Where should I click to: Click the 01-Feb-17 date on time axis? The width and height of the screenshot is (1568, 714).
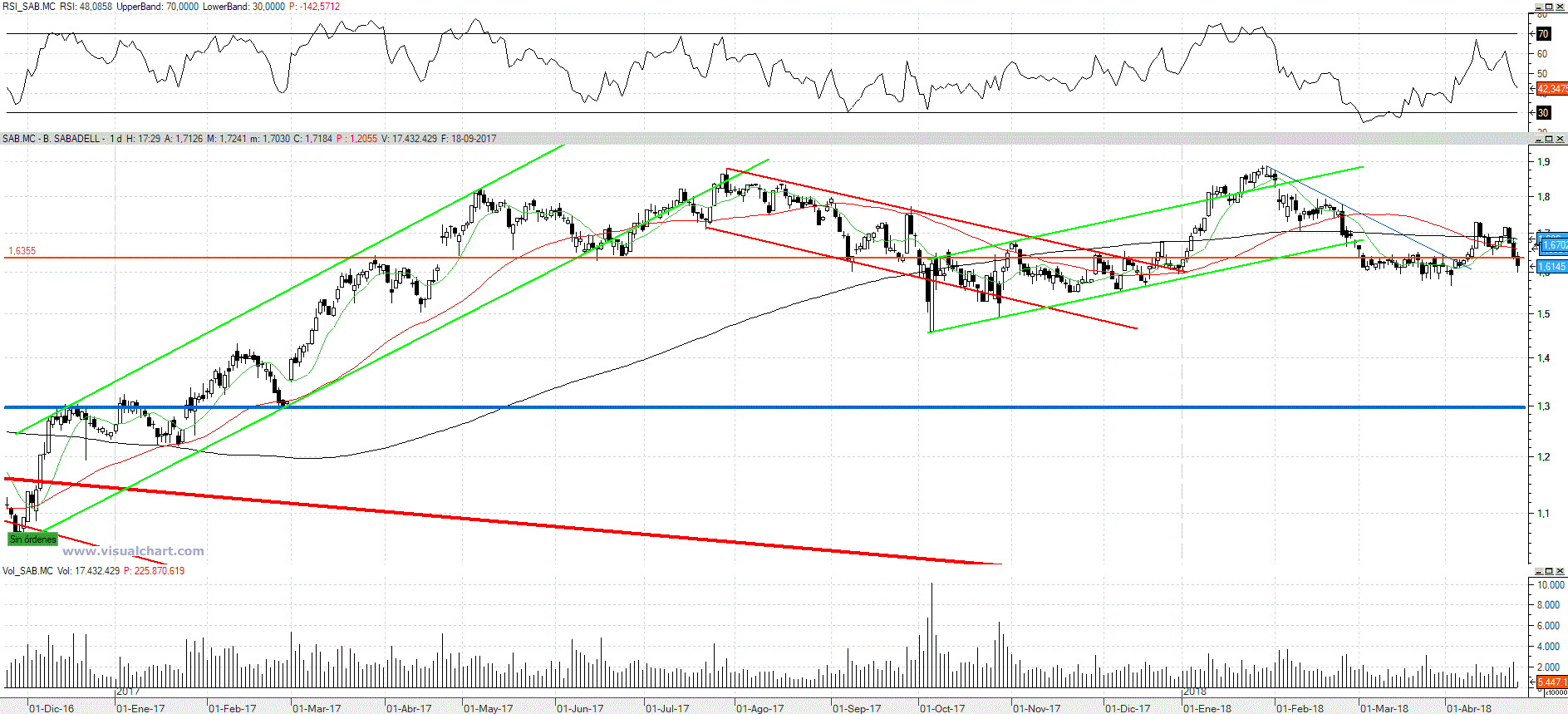coord(232,709)
